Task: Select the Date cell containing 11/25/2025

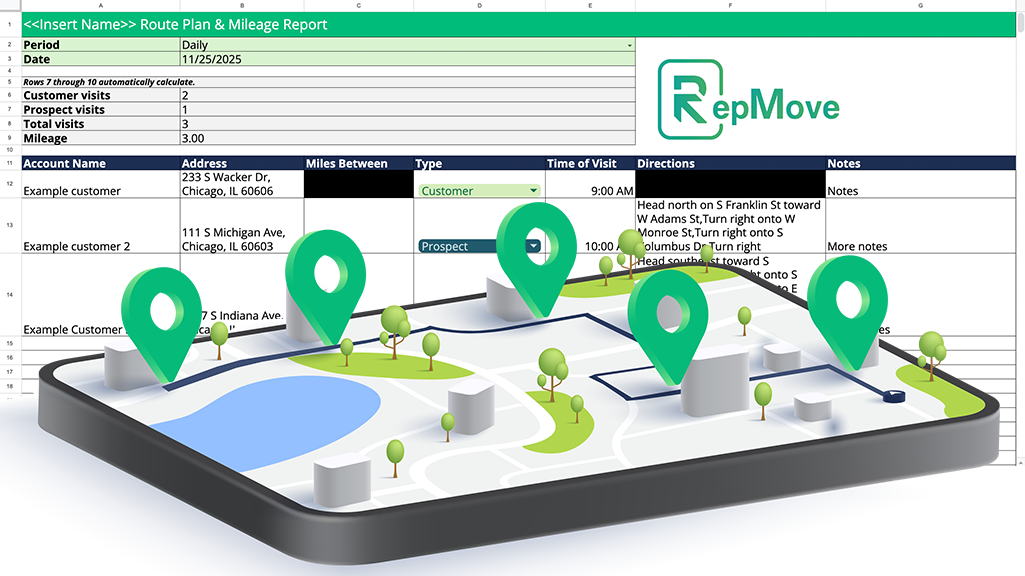Action: tap(400, 59)
